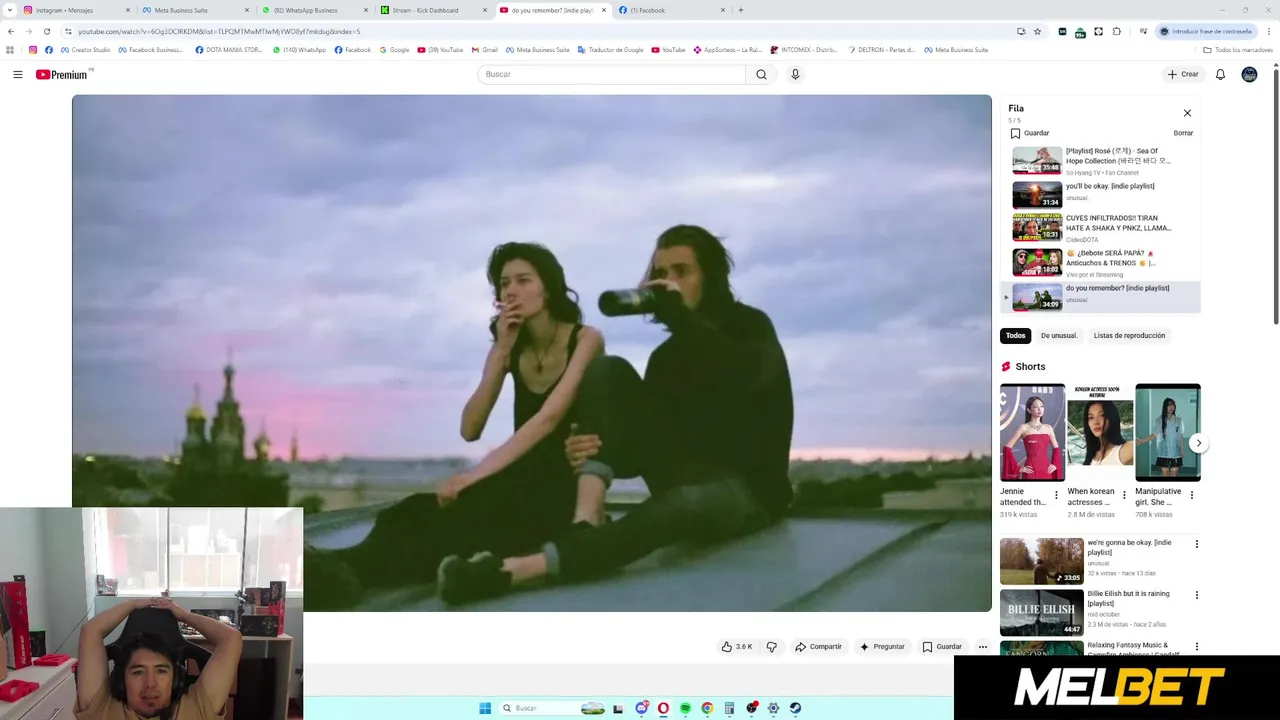Open the tab search dropdown arrow
The width and height of the screenshot is (1280, 720).
11,10
